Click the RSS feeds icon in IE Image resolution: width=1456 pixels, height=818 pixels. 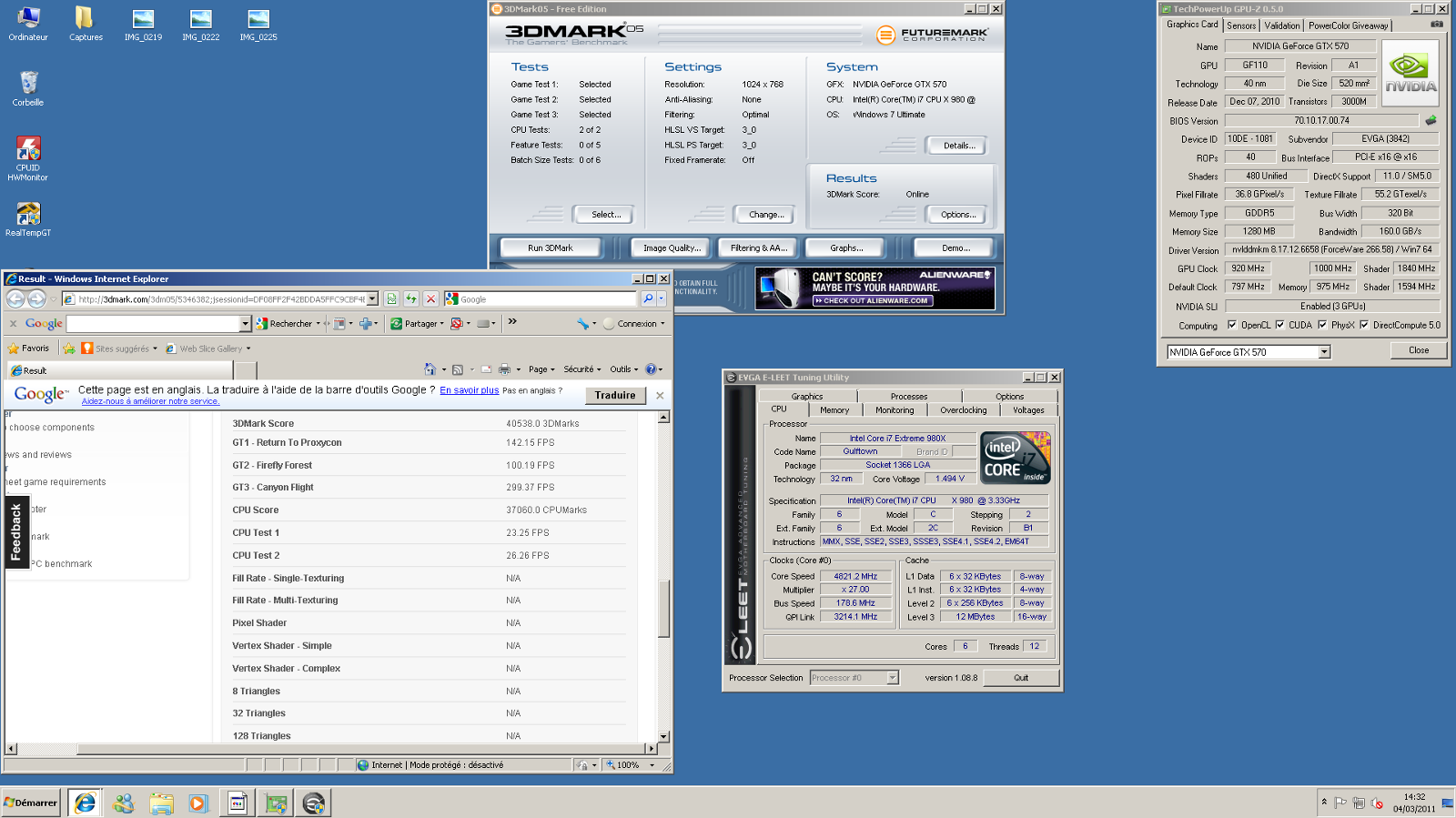coord(458,369)
